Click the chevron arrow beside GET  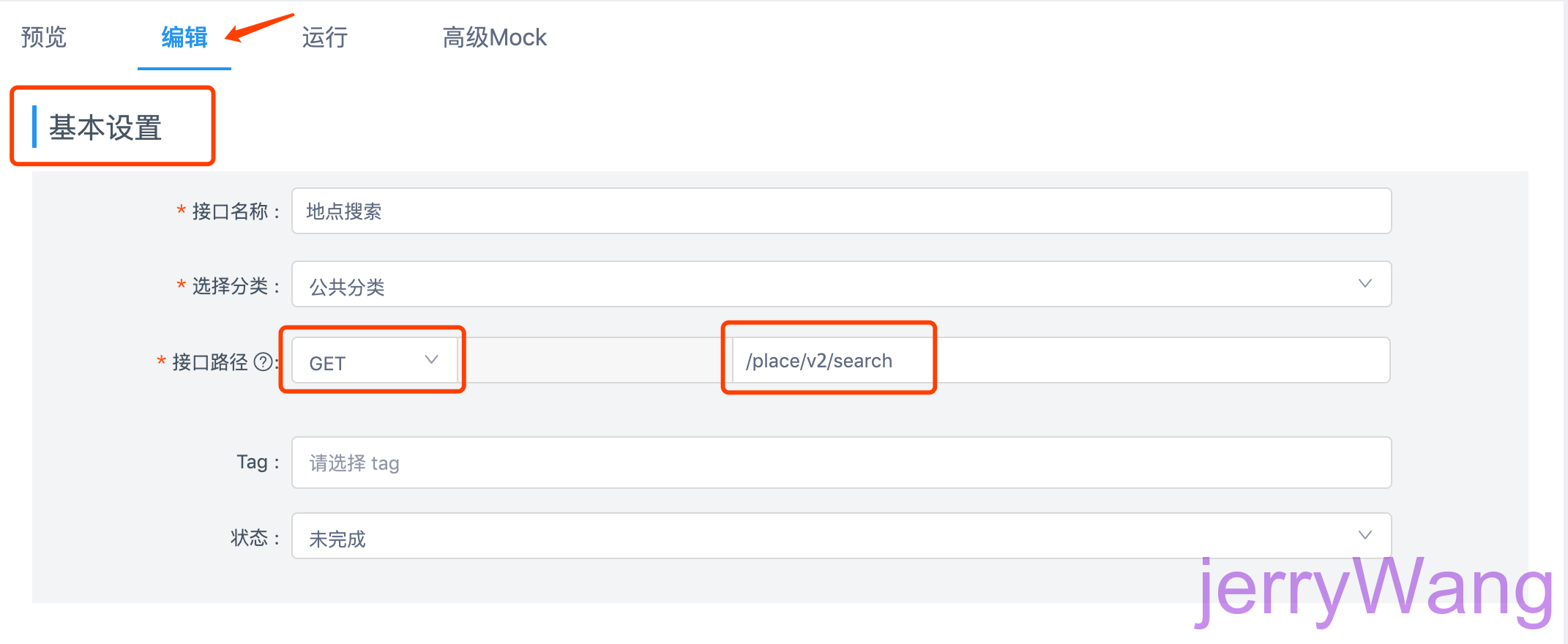coord(431,360)
